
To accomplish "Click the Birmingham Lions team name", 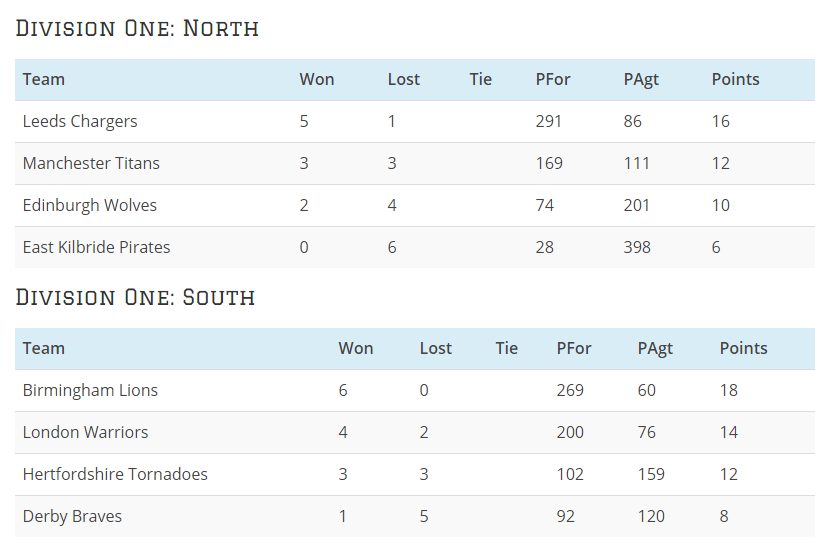I will 90,391.
